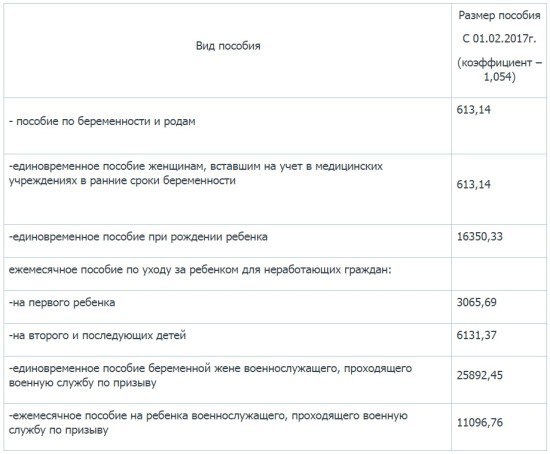The width and height of the screenshot is (550, 454).
Task: Select the 'единовременное пособие женщинам' row text
Action: 196,173
